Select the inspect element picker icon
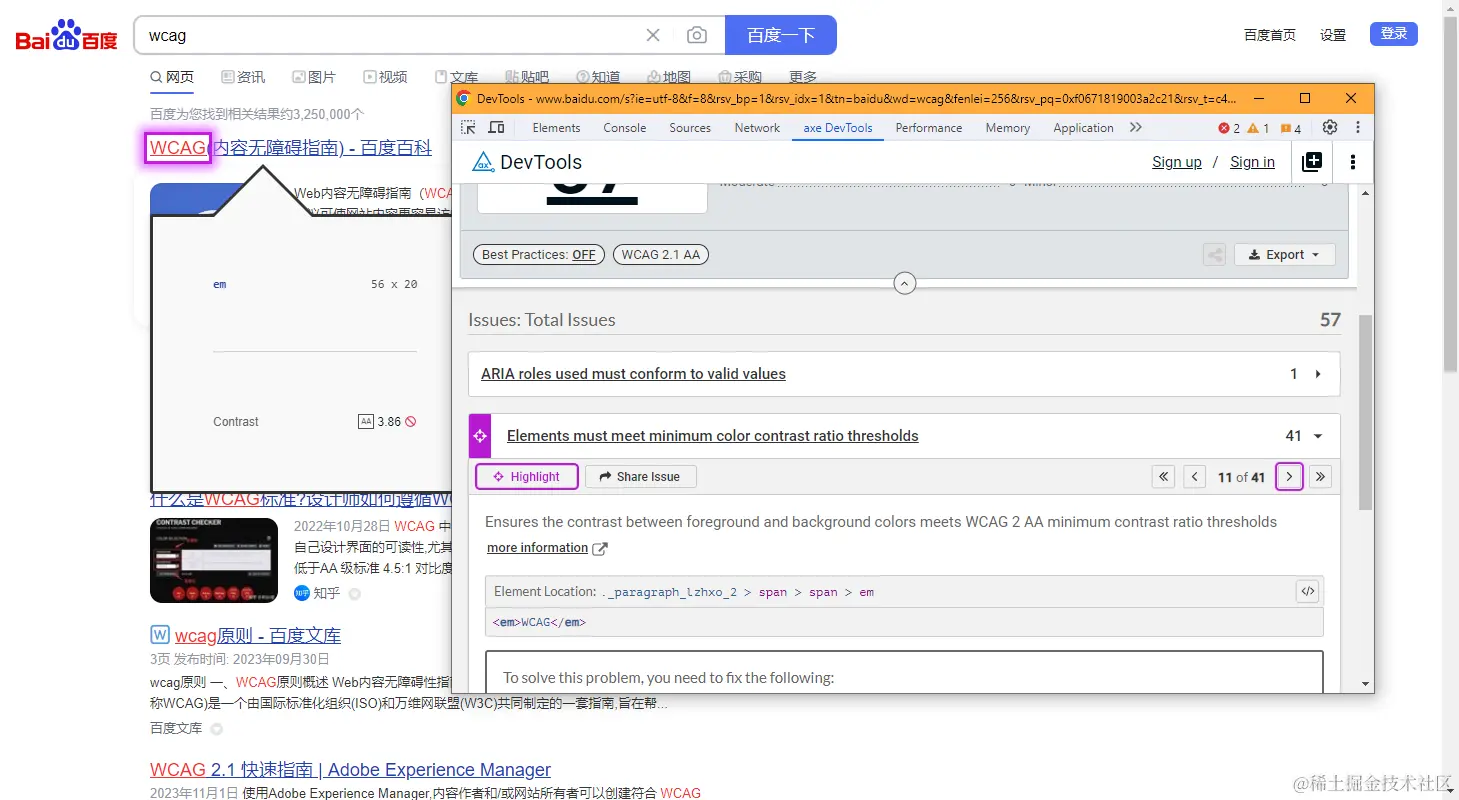 click(x=468, y=128)
